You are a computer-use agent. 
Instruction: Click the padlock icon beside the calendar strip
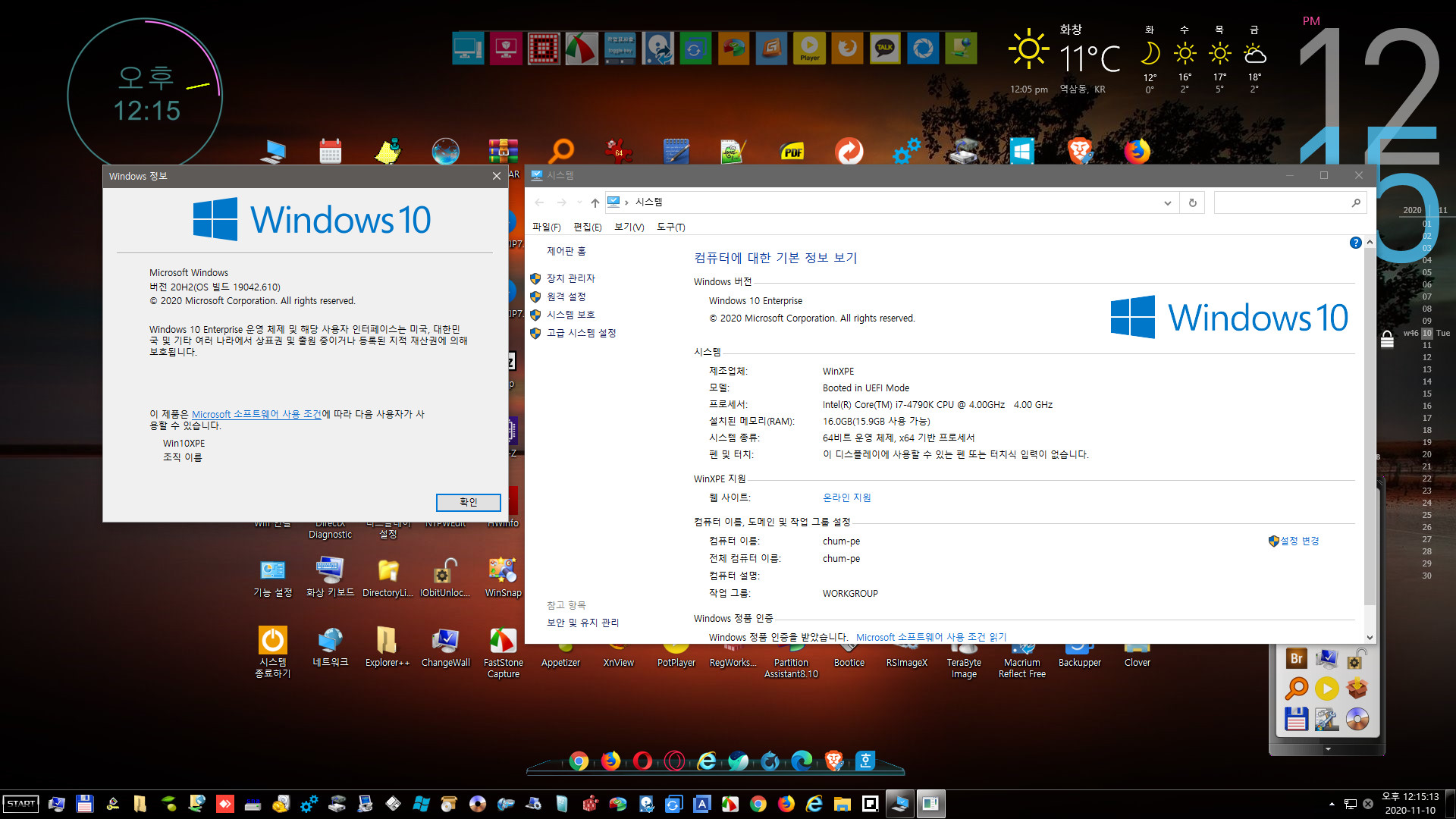(1386, 339)
